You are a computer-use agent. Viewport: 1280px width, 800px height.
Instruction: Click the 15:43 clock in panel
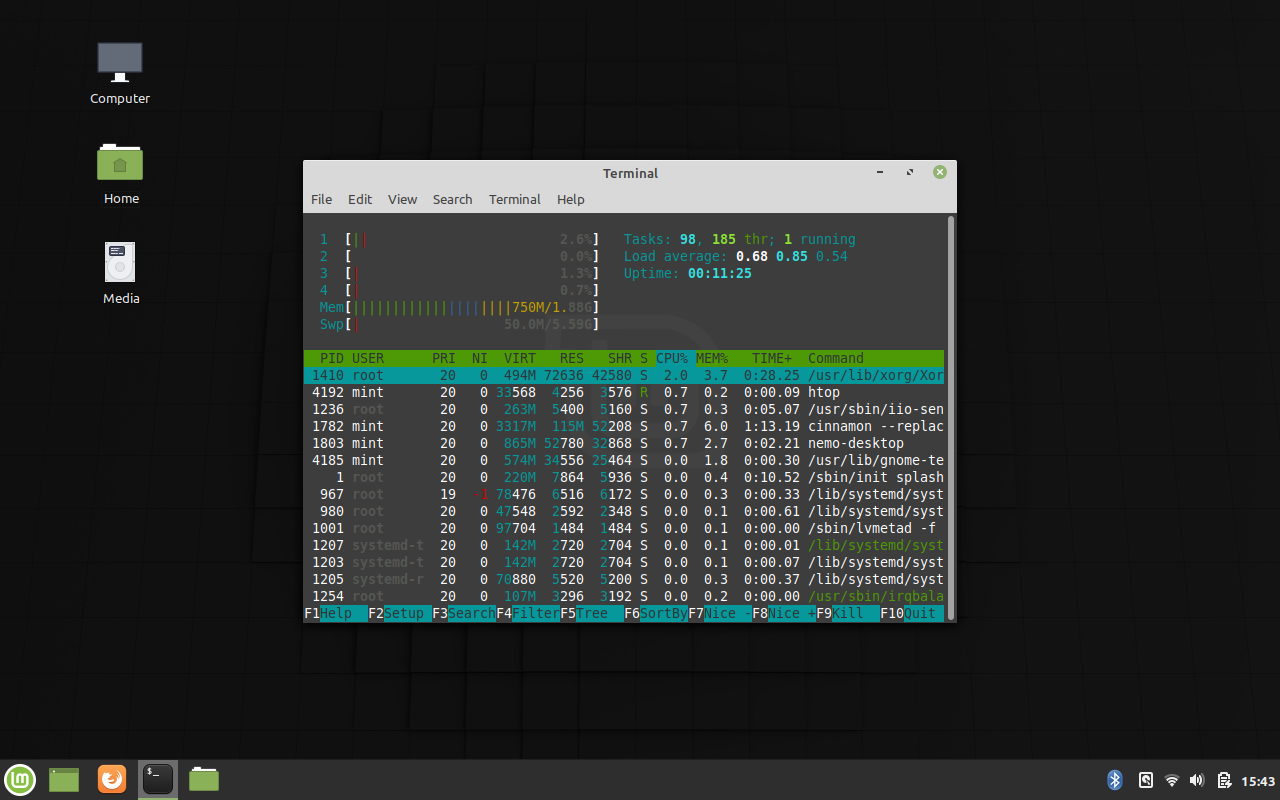(x=1258, y=781)
